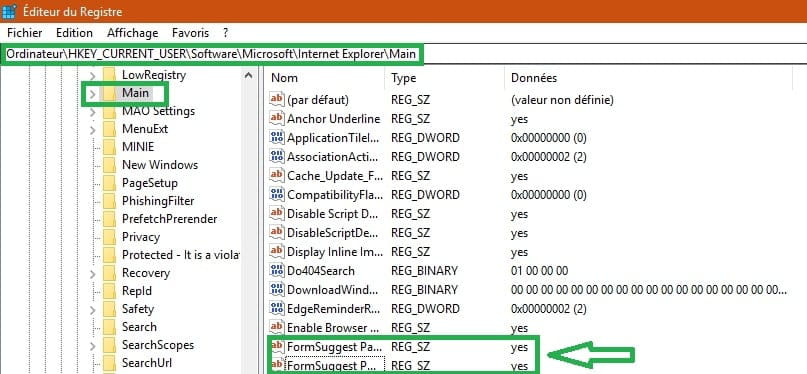This screenshot has height=374, width=807.
Task: Open the ? help menu
Action: tap(225, 33)
